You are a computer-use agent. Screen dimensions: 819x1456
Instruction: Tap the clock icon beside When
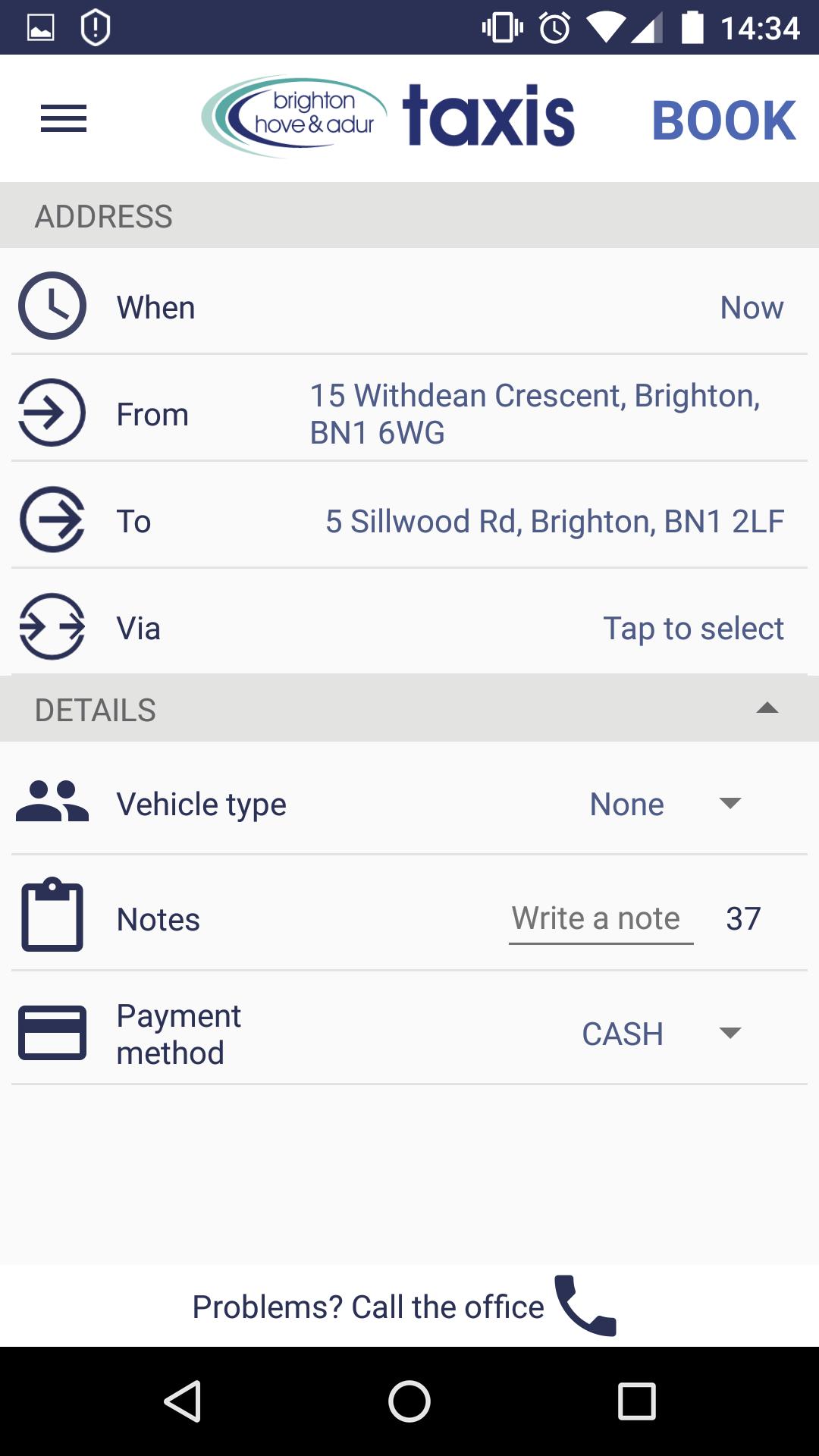[x=52, y=306]
